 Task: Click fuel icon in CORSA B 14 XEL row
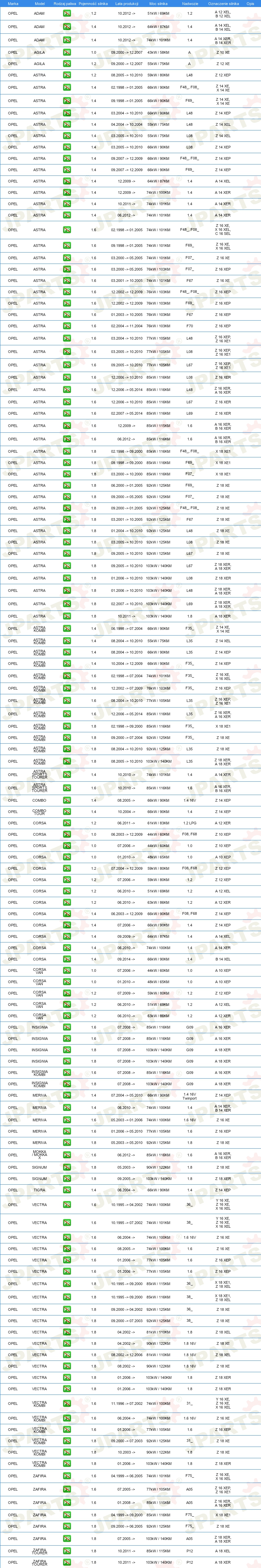pos(67,959)
